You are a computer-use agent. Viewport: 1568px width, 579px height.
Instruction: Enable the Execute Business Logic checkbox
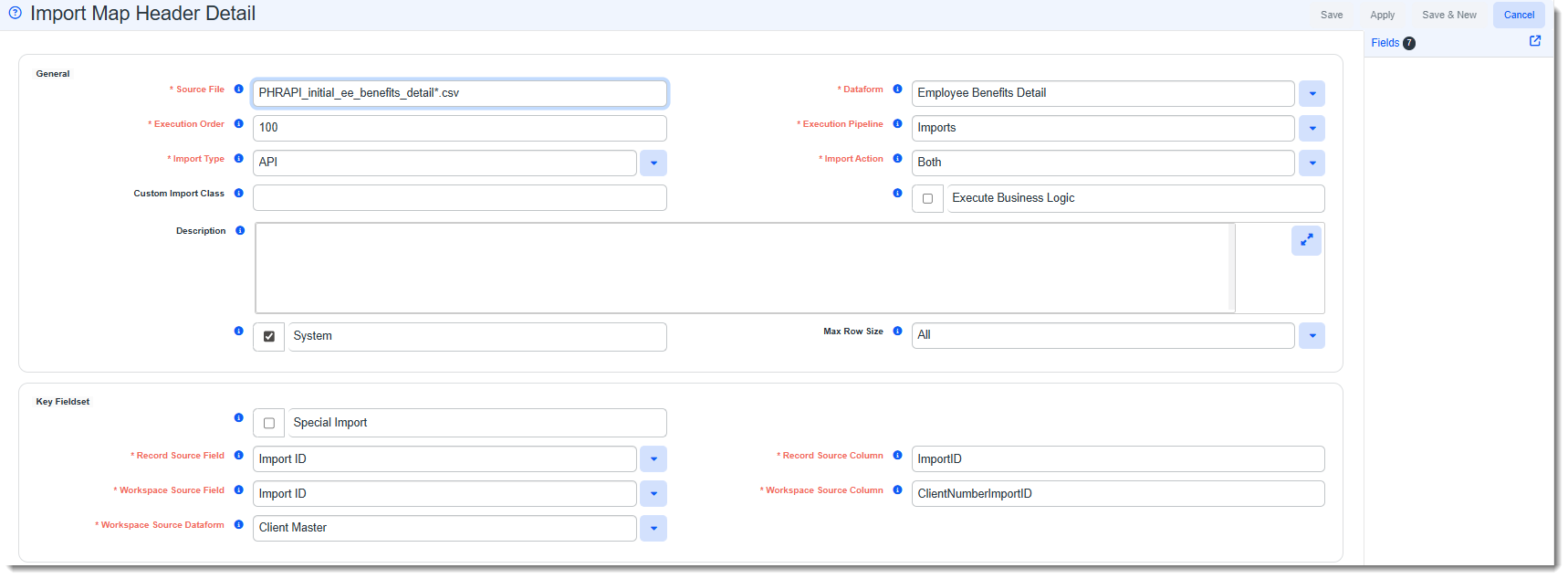(927, 198)
